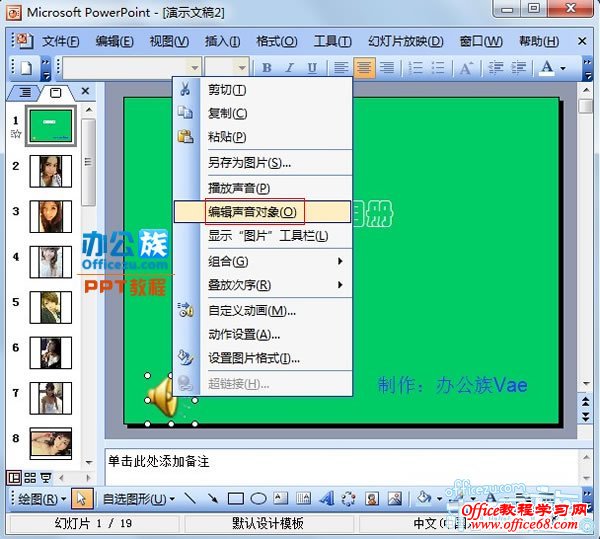Increase indent level

pos(518,68)
